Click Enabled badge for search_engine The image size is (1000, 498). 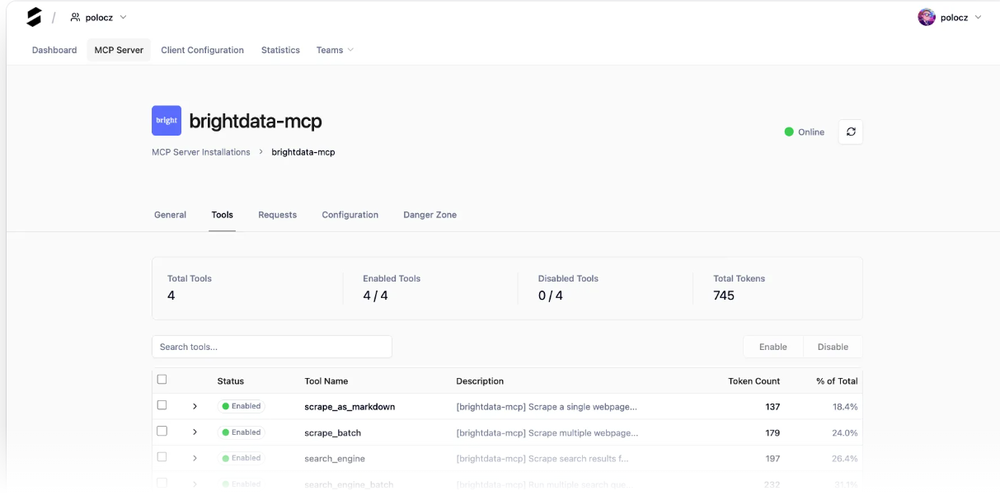(x=241, y=458)
